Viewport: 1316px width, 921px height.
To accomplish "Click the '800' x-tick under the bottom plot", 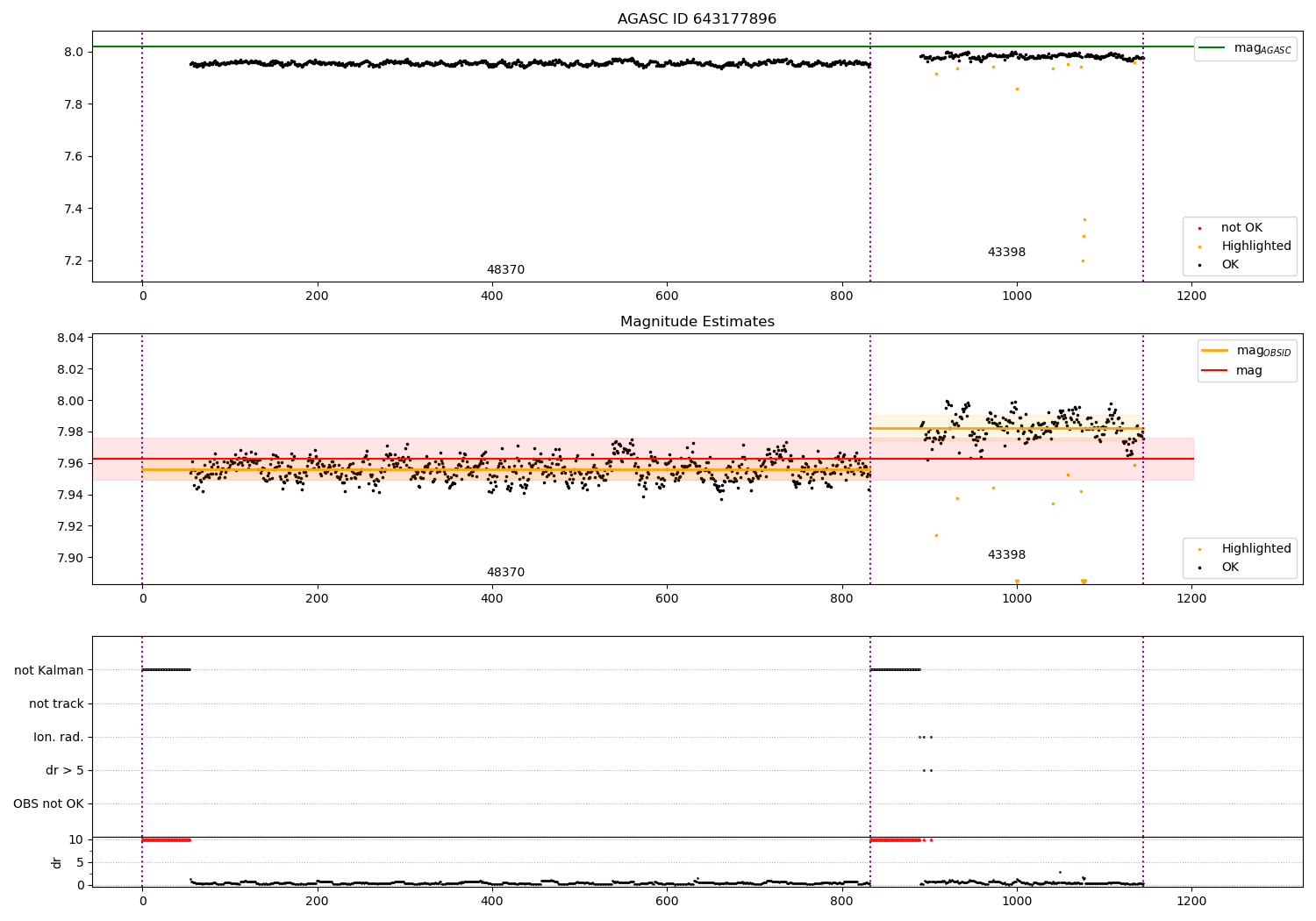I will (x=842, y=901).
